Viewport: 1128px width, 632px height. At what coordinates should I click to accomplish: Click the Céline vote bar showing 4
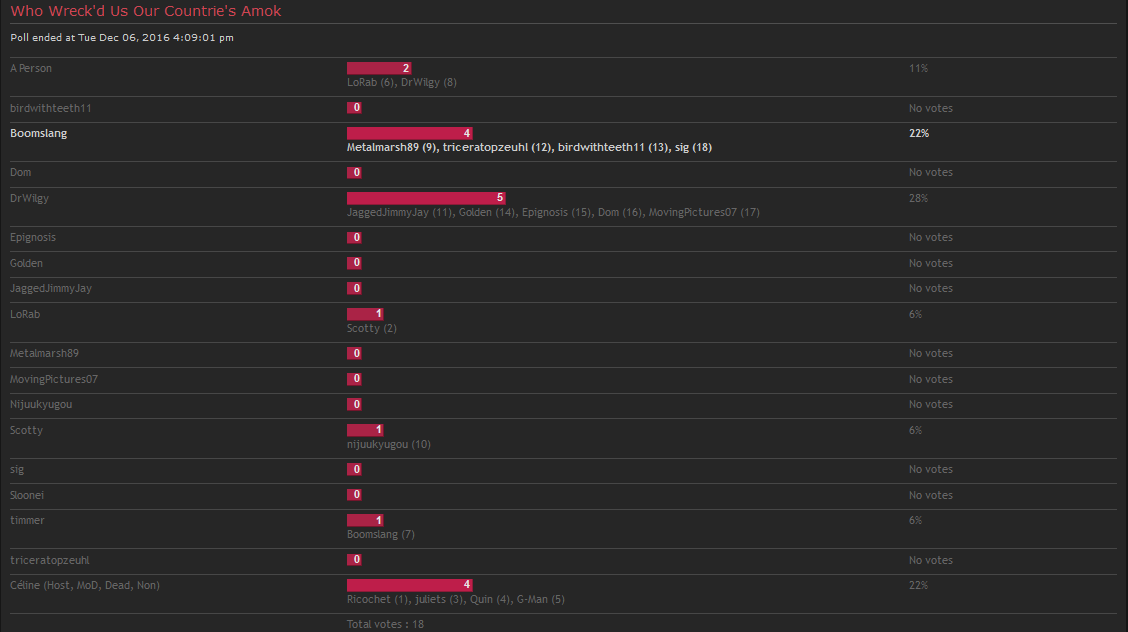coord(409,585)
